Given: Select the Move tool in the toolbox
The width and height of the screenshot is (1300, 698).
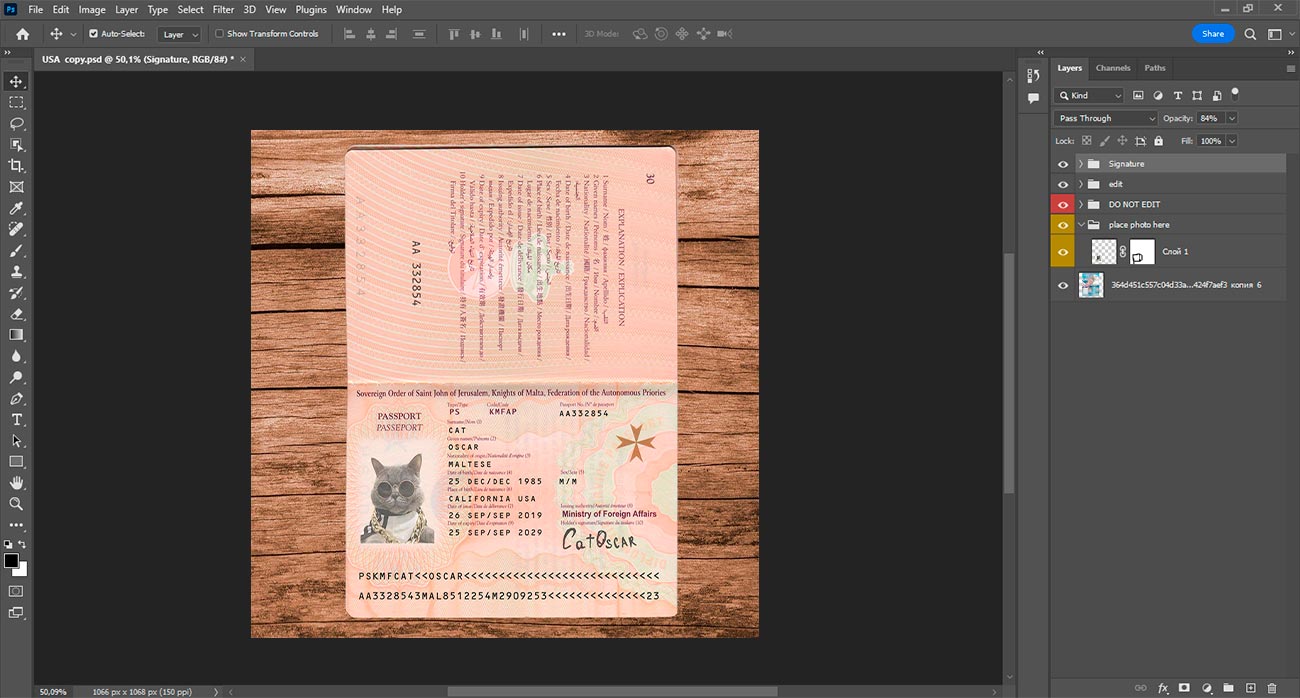Looking at the screenshot, I should click(x=16, y=81).
